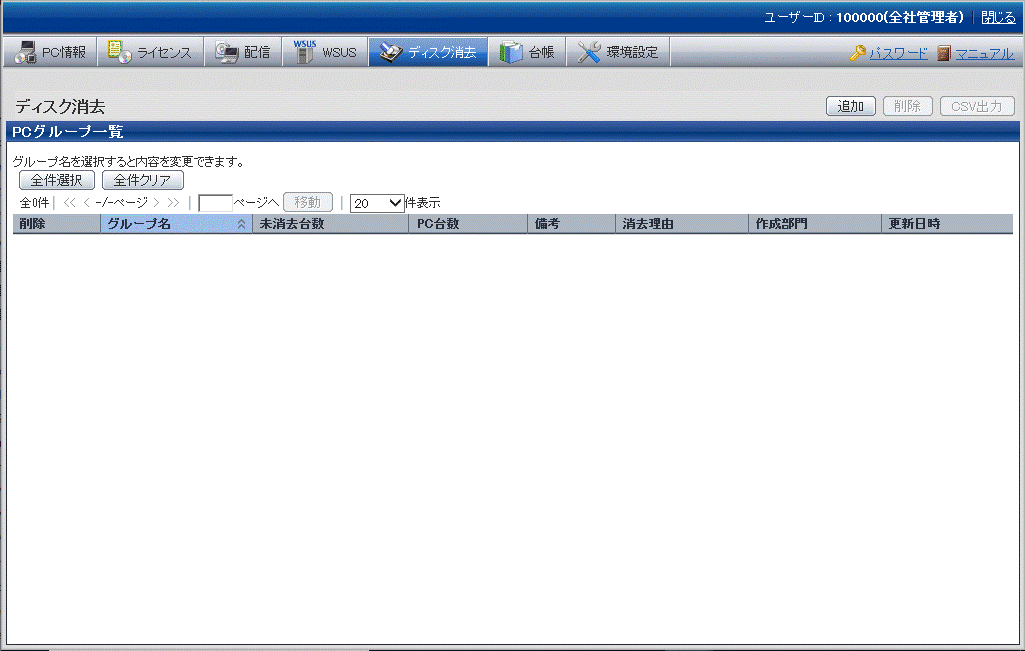Click the WSUS server icon

304,52
